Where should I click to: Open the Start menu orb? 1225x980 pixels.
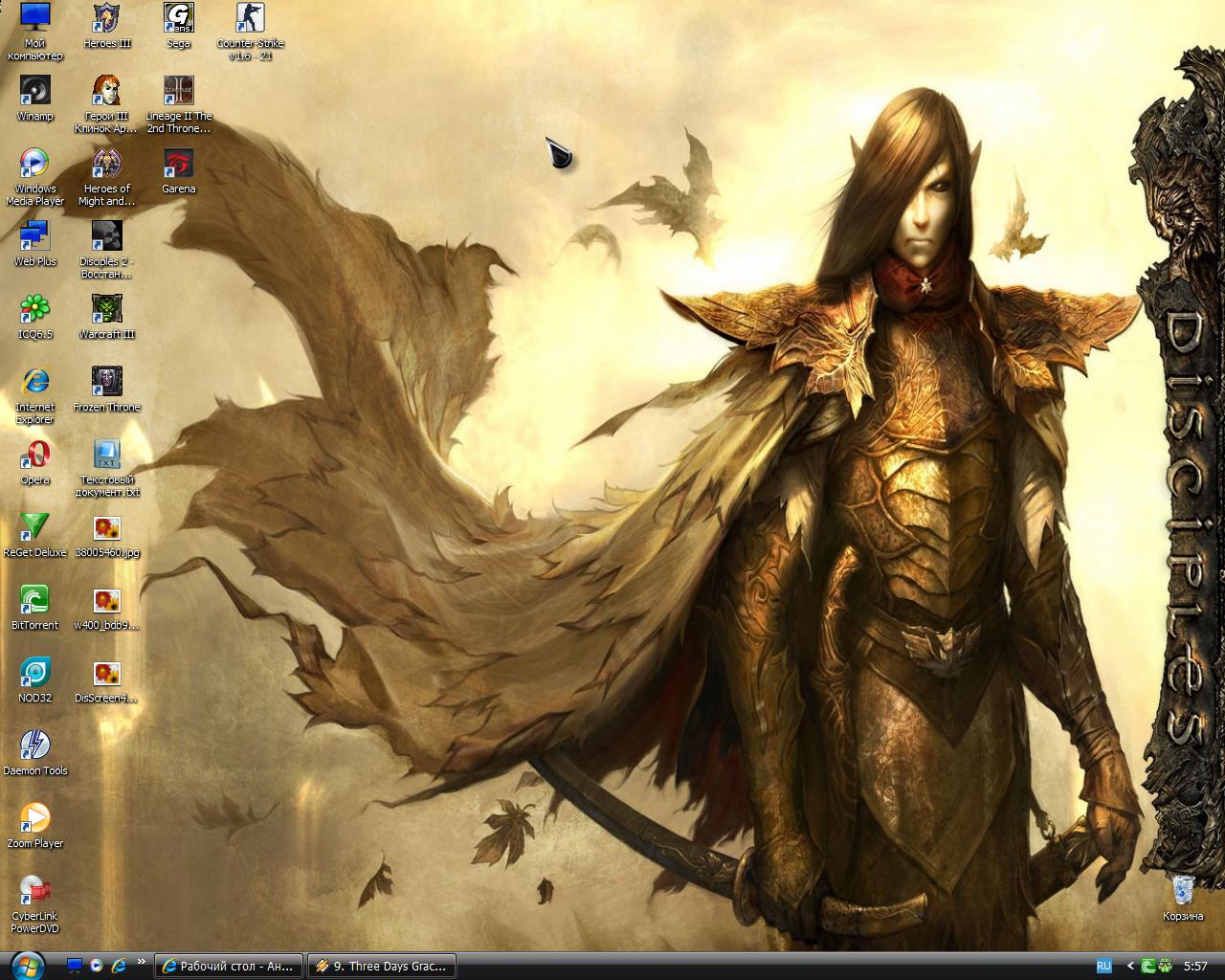coord(26,965)
